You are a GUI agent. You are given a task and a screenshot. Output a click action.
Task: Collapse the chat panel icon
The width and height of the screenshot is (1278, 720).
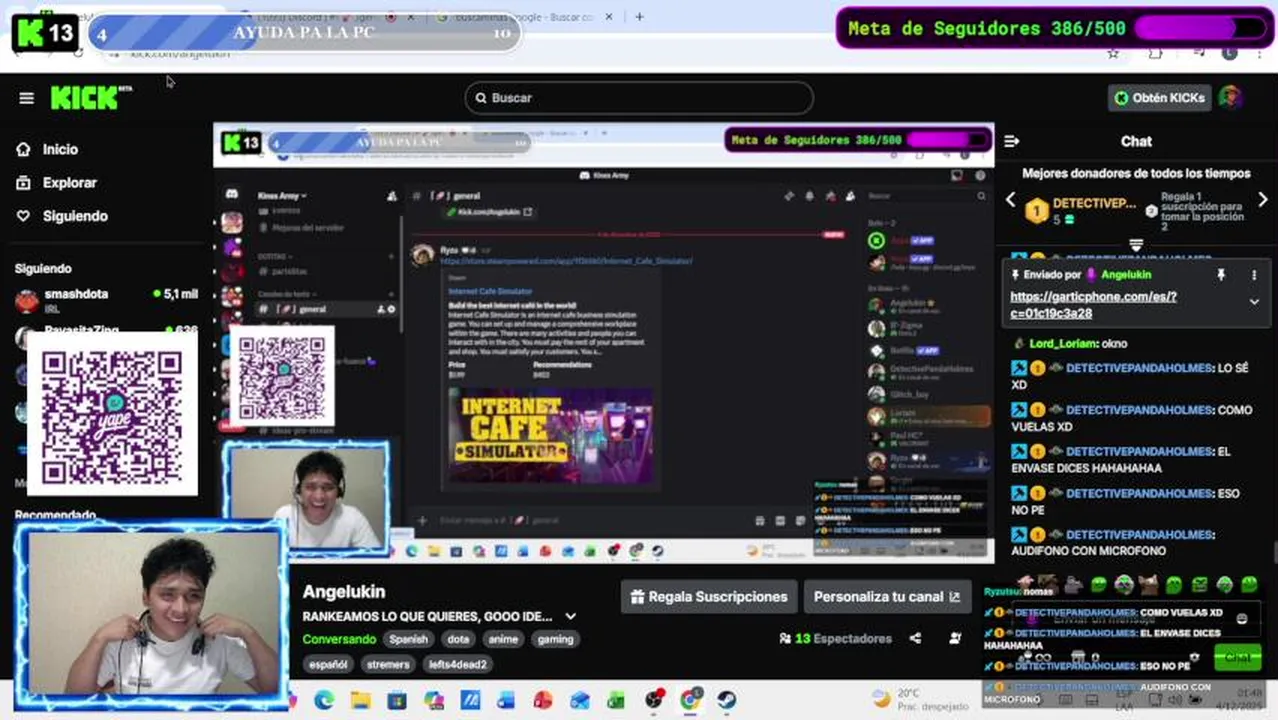(x=1011, y=141)
